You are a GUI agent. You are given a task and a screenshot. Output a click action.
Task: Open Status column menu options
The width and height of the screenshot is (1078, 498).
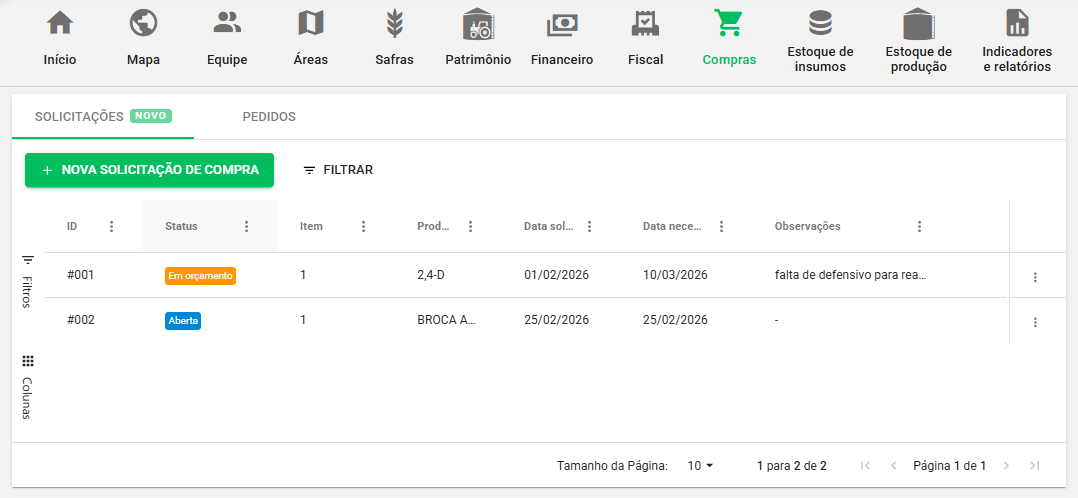click(x=247, y=227)
